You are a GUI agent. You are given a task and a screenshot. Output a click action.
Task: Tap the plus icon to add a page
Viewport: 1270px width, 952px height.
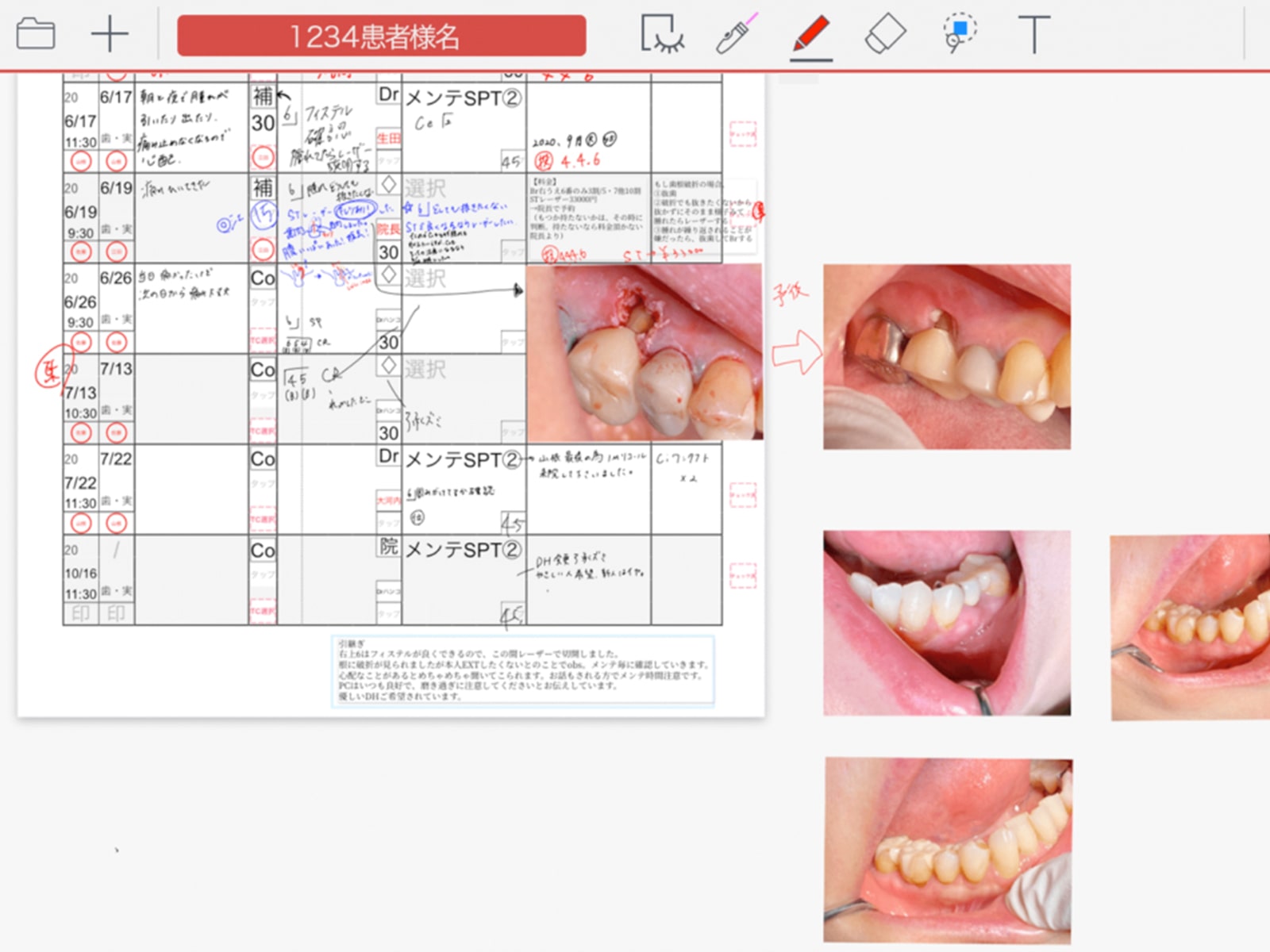pos(110,35)
